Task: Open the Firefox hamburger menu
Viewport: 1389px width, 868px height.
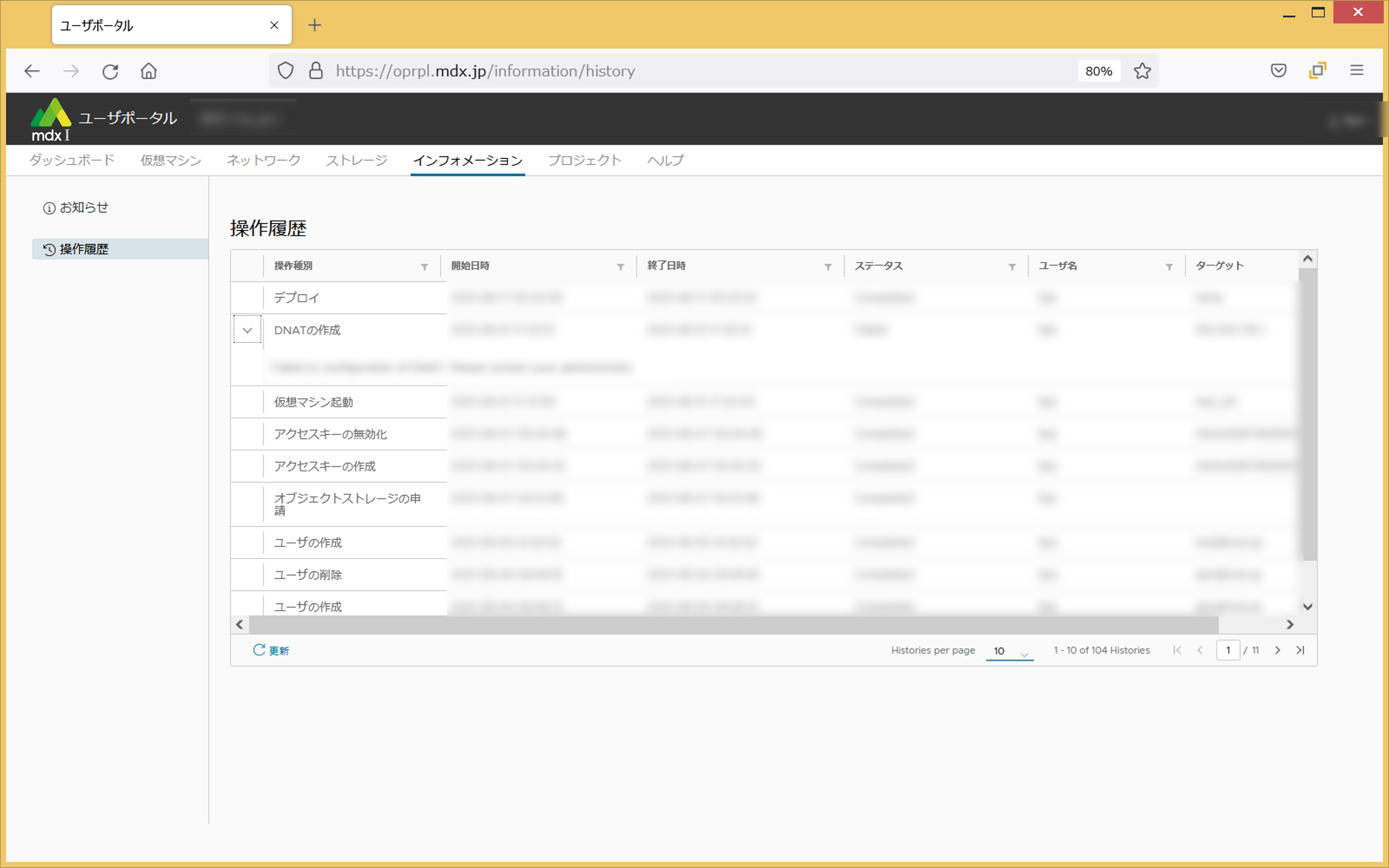Action: click(x=1356, y=70)
